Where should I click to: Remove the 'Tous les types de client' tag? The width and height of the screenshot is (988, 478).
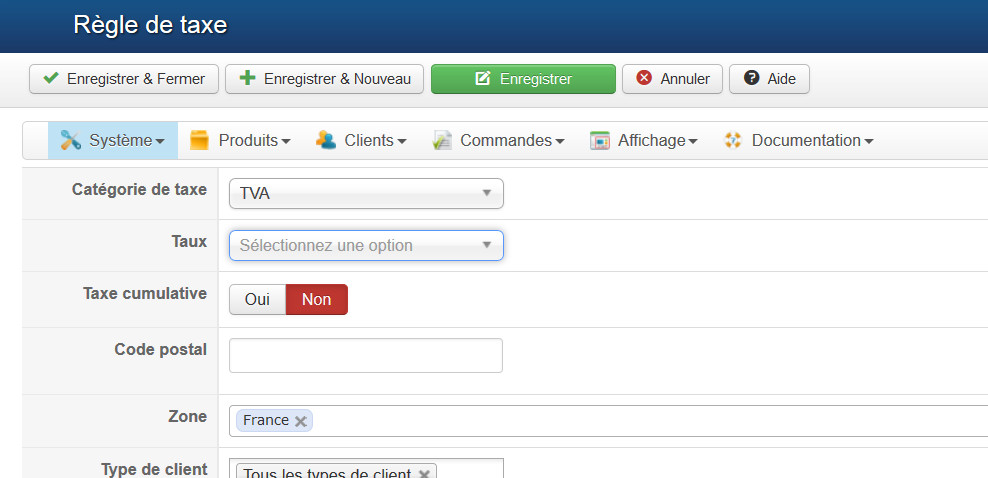tap(423, 474)
